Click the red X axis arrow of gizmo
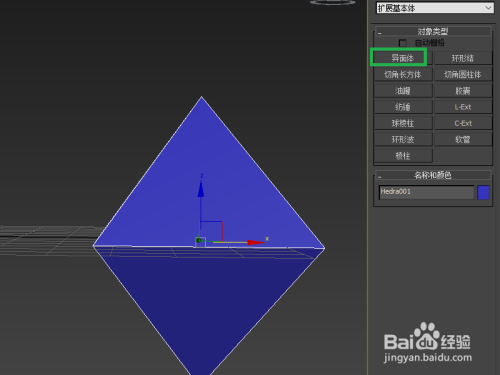The height and width of the screenshot is (375, 500). click(256, 242)
